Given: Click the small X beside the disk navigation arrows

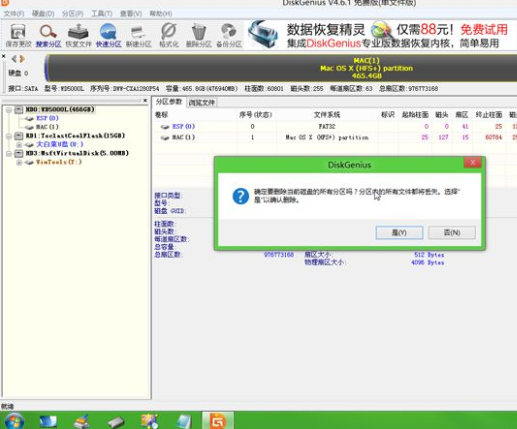Looking at the screenshot, I should pyautogui.click(x=4, y=56).
